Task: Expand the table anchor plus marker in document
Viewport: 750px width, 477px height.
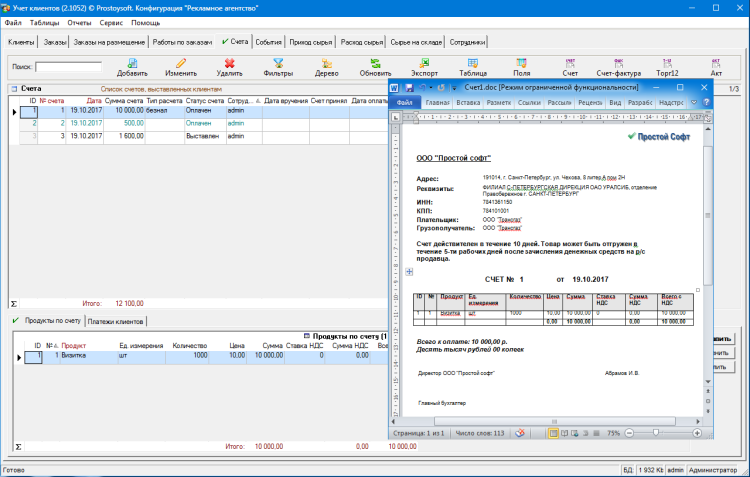Action: (x=407, y=271)
